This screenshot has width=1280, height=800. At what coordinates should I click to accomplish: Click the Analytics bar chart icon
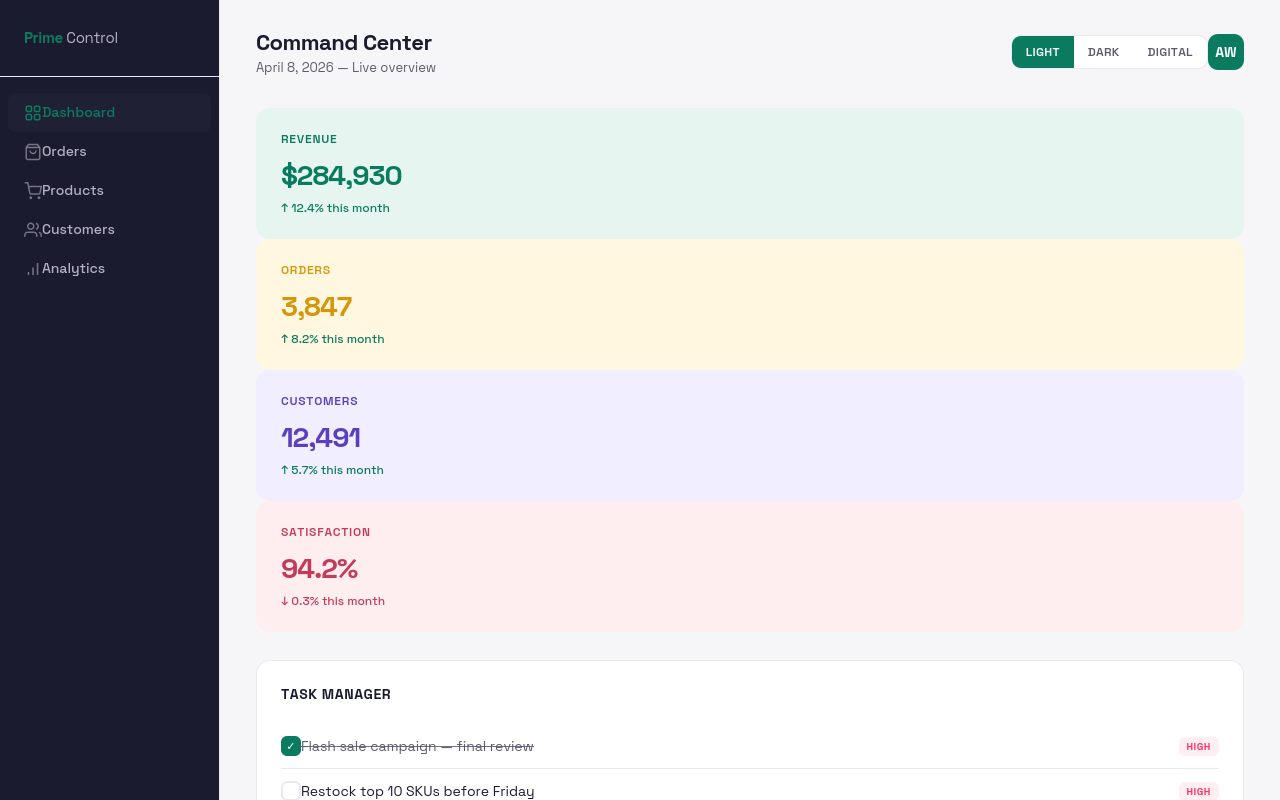[x=33, y=269]
